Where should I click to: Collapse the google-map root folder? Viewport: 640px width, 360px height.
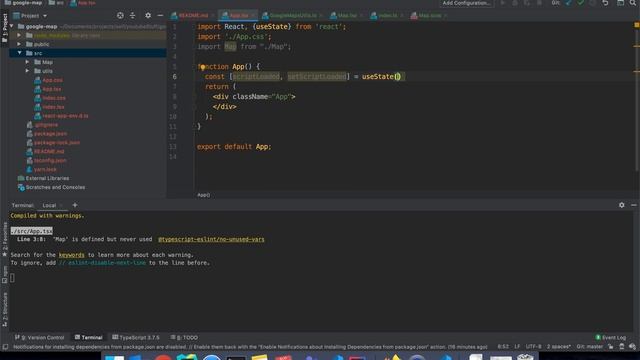click(12, 26)
